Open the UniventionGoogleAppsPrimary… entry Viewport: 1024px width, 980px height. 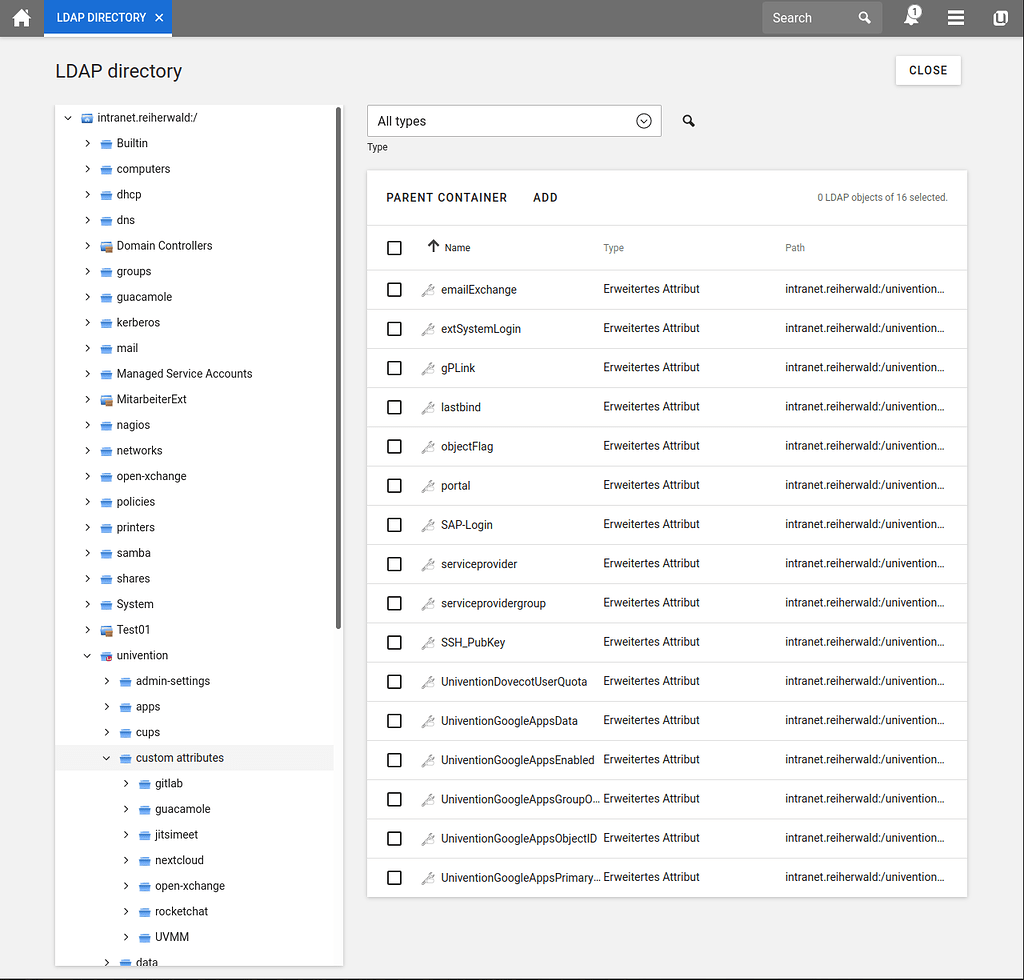[520, 877]
